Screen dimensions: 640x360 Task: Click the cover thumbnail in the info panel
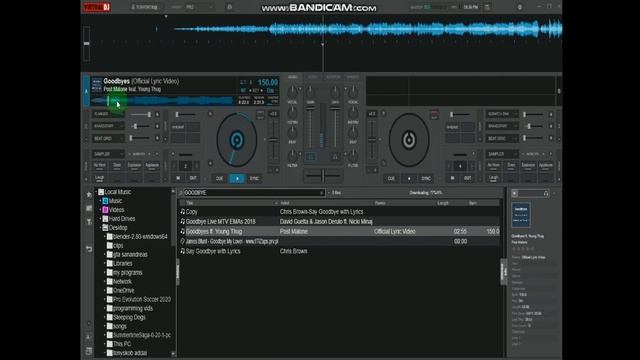click(521, 215)
